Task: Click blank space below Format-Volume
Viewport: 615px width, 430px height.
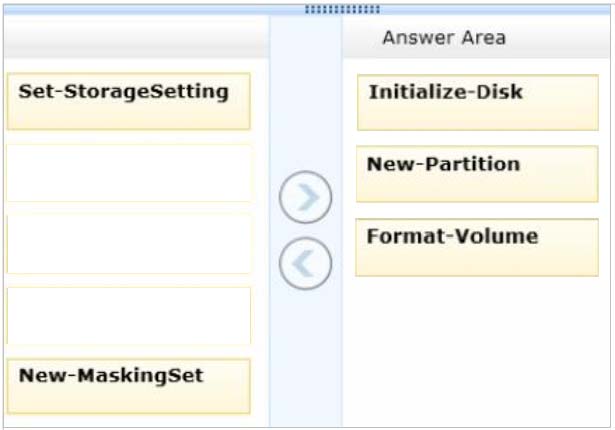Action: pyautogui.click(x=477, y=351)
